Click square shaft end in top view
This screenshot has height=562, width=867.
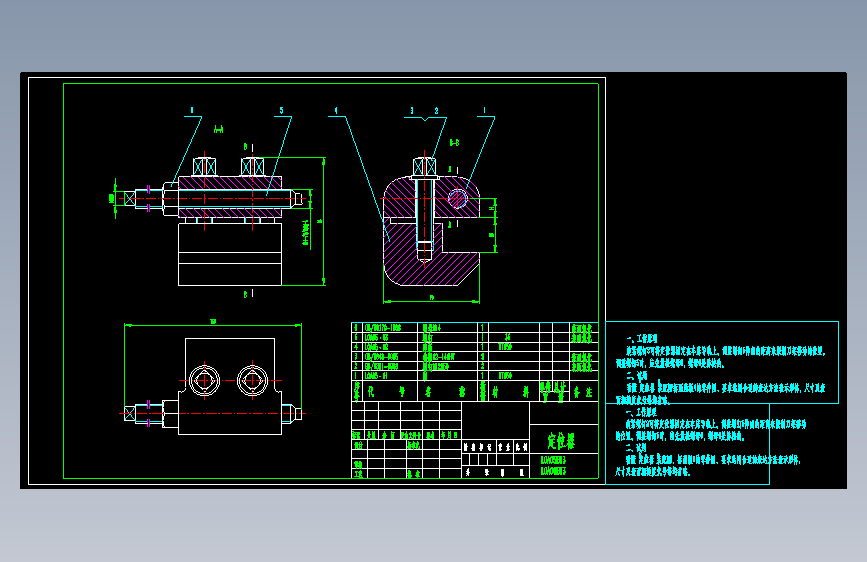[129, 413]
